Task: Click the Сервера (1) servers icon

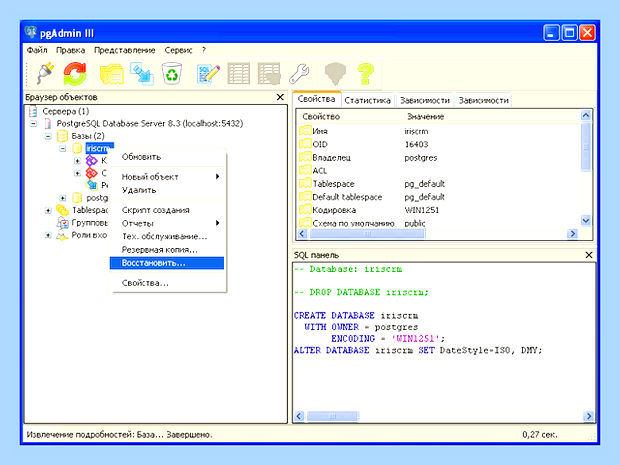Action: coord(33,111)
